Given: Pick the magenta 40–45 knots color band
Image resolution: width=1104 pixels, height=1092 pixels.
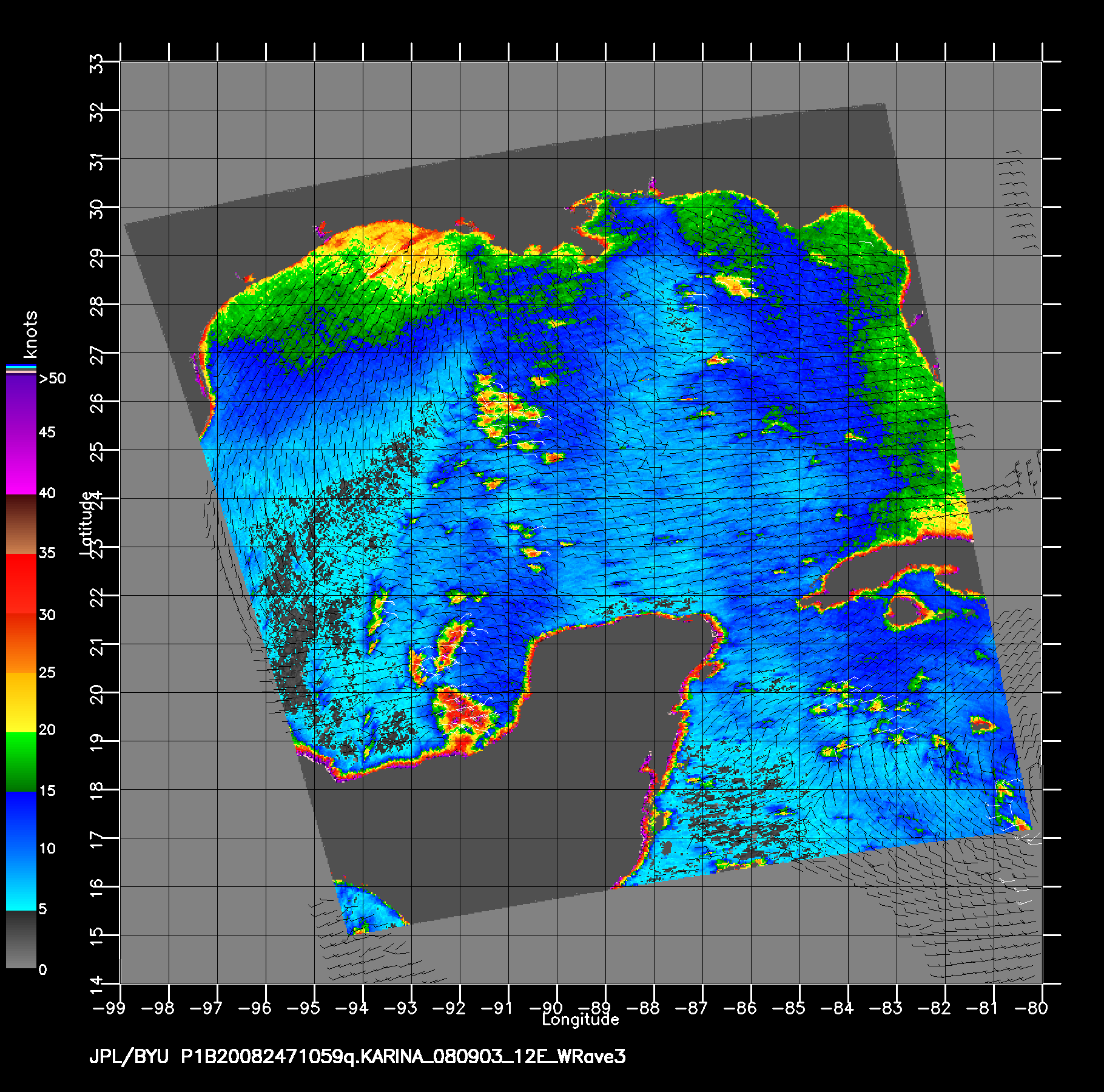Looking at the screenshot, I should (21, 463).
